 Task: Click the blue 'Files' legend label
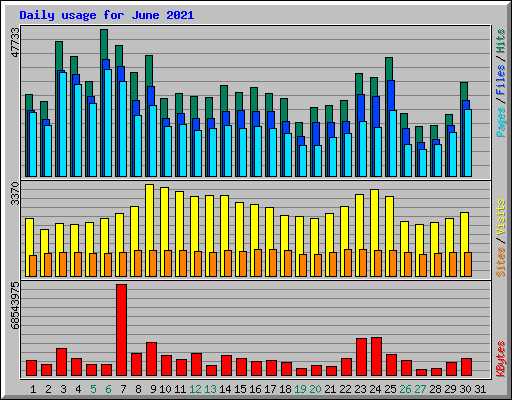coord(501,80)
